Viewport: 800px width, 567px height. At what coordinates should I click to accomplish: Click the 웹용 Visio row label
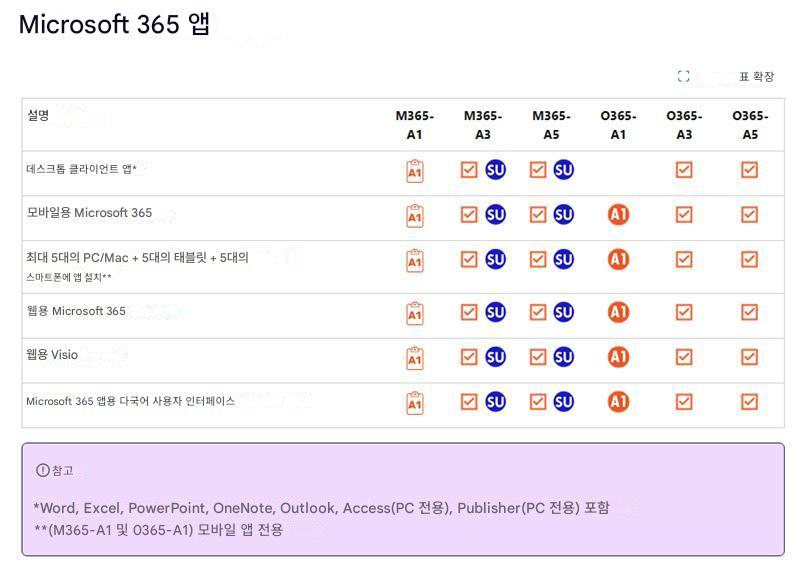[52, 354]
